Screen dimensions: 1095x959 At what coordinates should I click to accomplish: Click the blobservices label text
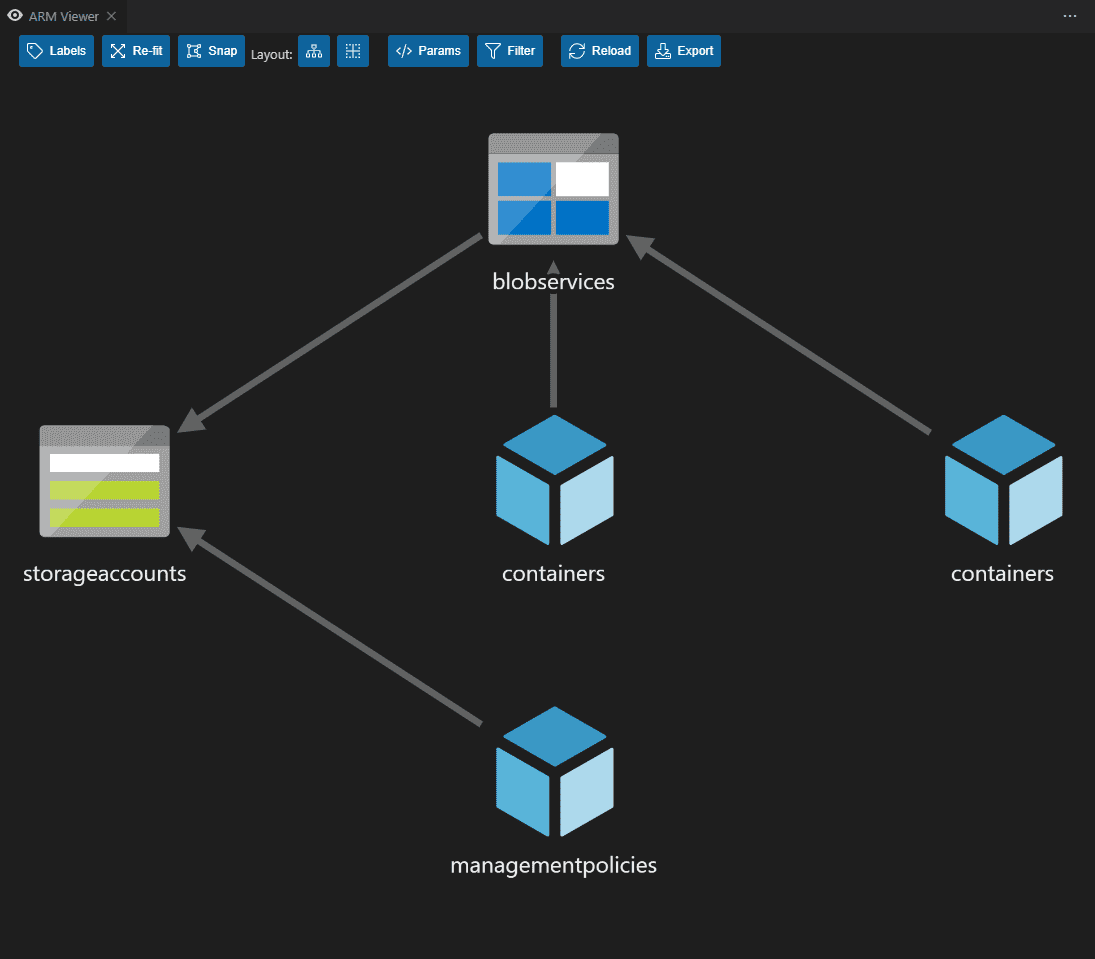553,281
